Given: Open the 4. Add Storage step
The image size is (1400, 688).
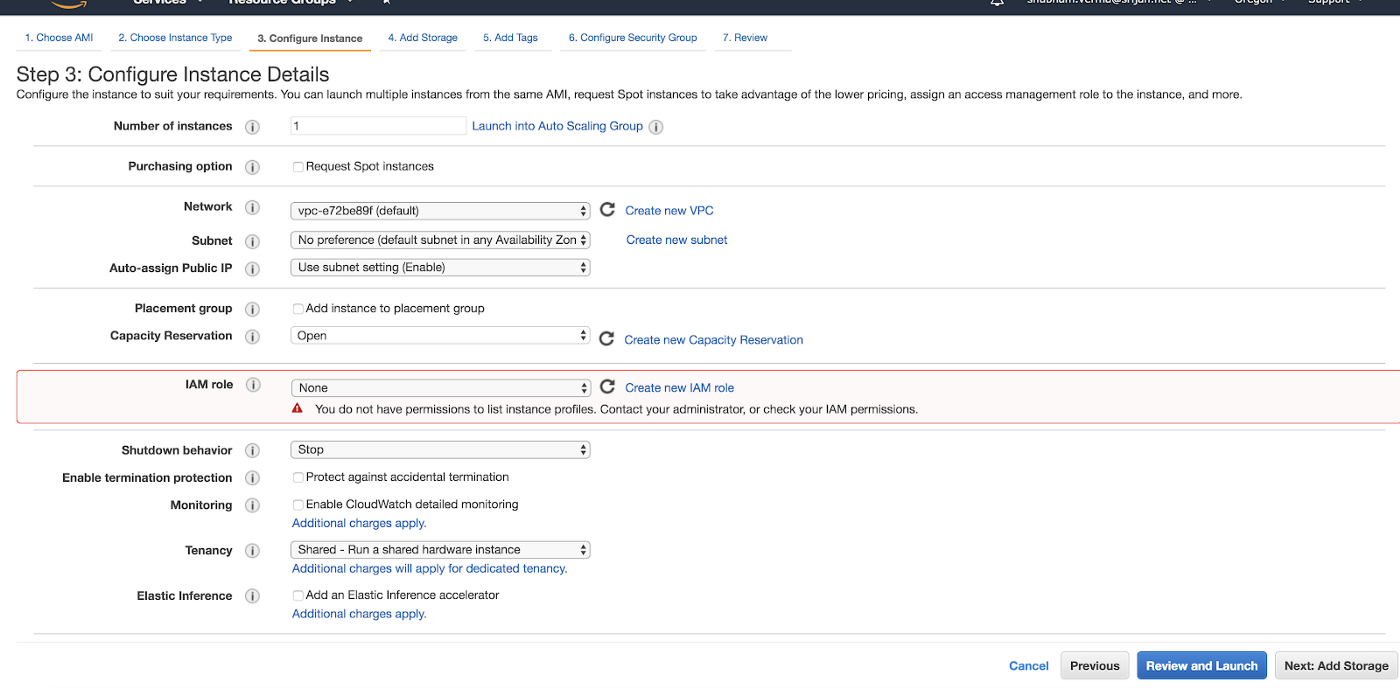Looking at the screenshot, I should (x=423, y=38).
